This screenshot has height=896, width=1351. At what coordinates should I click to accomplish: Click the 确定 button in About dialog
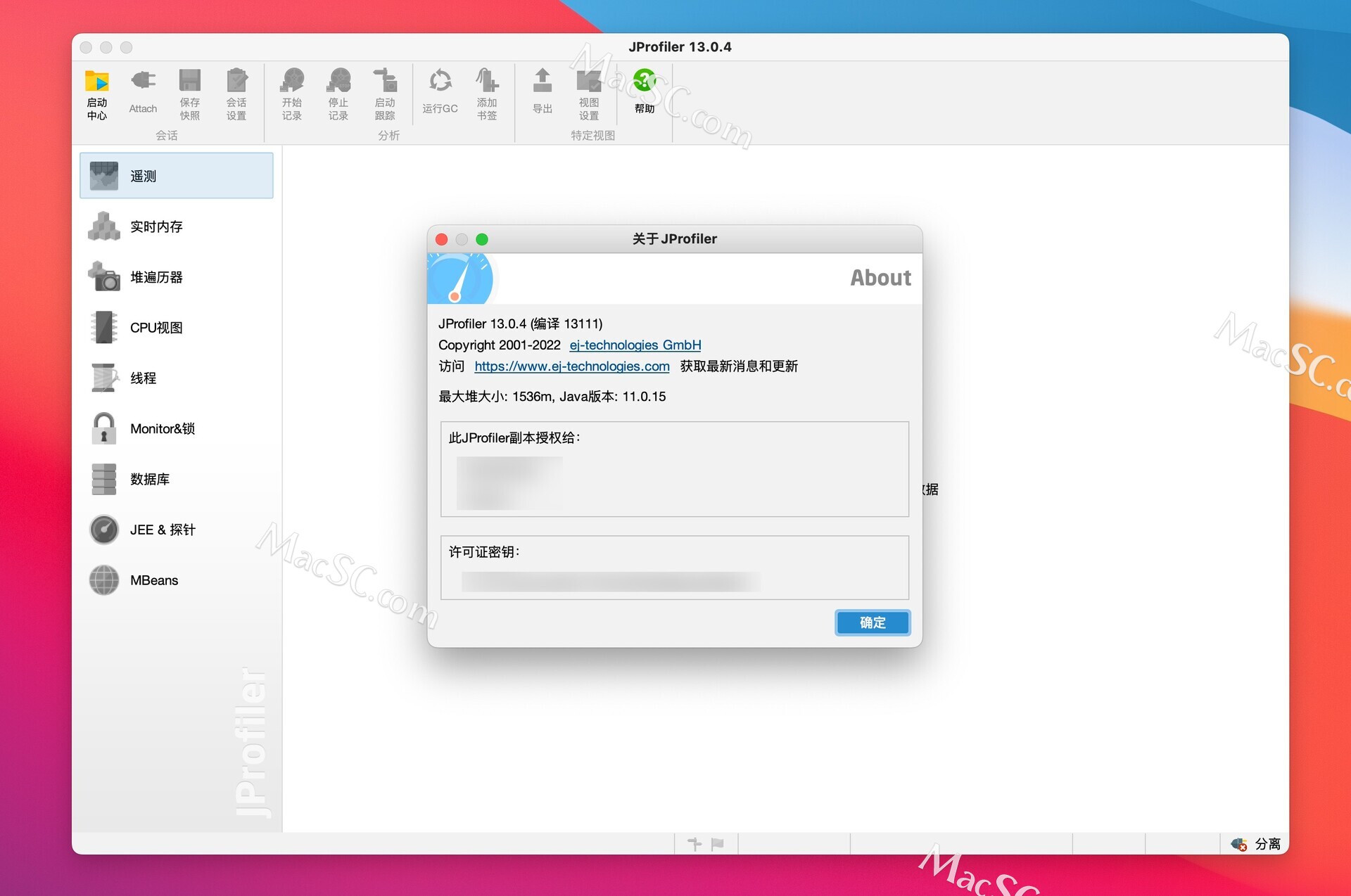pos(873,622)
